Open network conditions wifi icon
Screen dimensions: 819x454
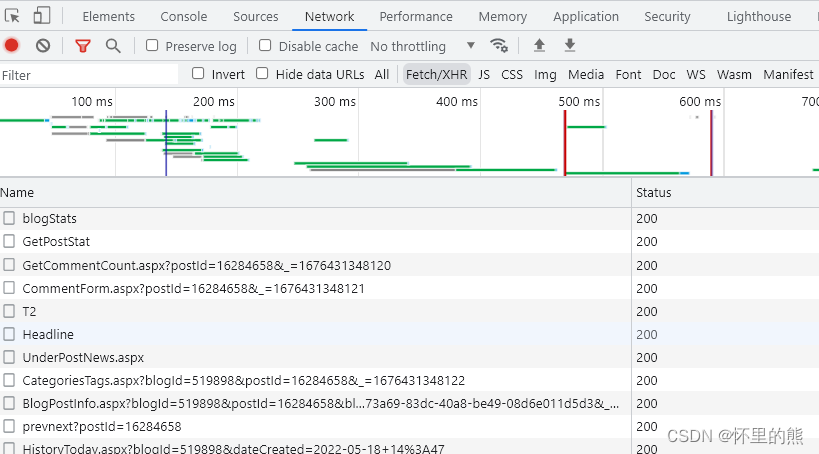pyautogui.click(x=499, y=46)
